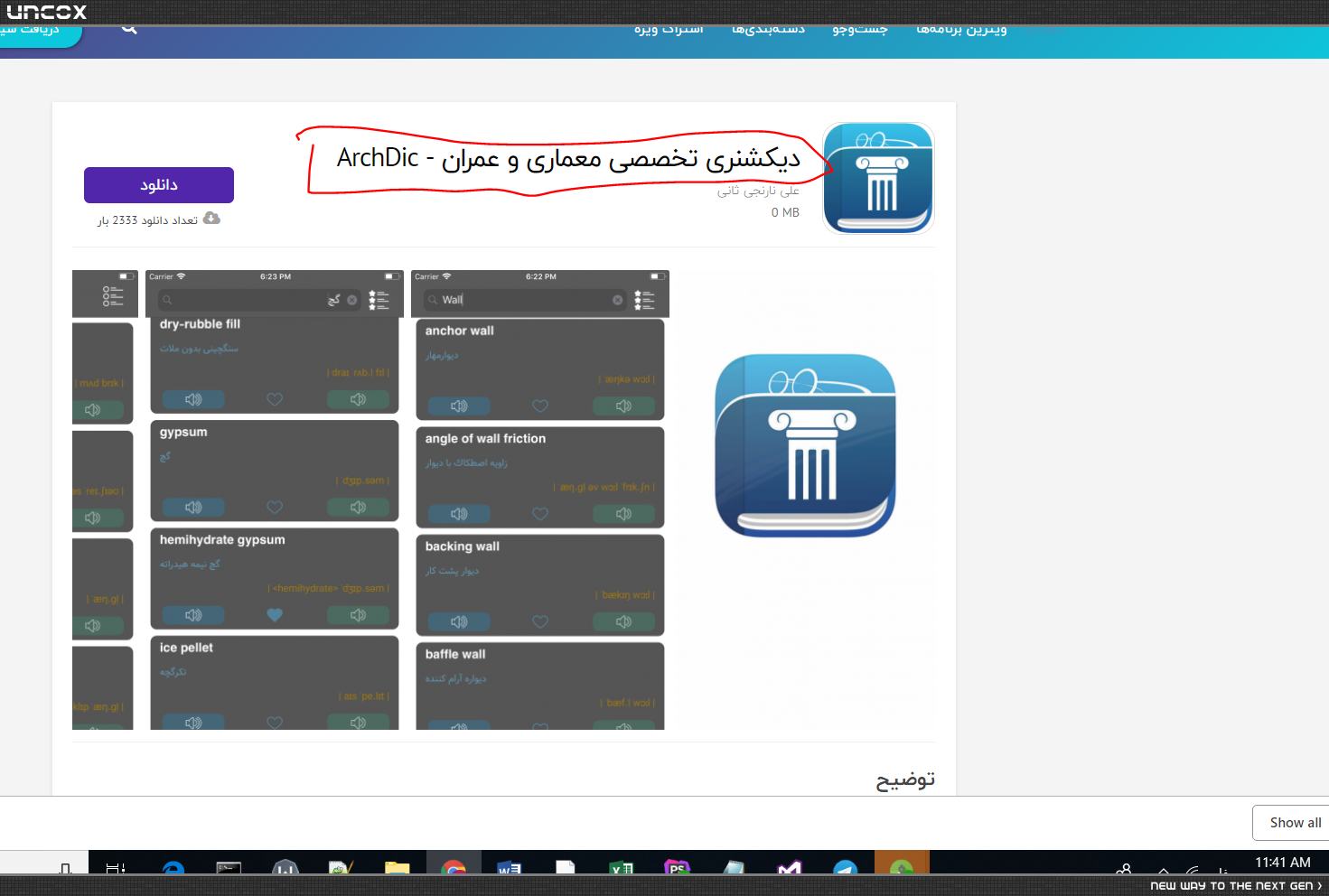
Task: Click the large ArchDic column logo image
Action: (x=805, y=445)
